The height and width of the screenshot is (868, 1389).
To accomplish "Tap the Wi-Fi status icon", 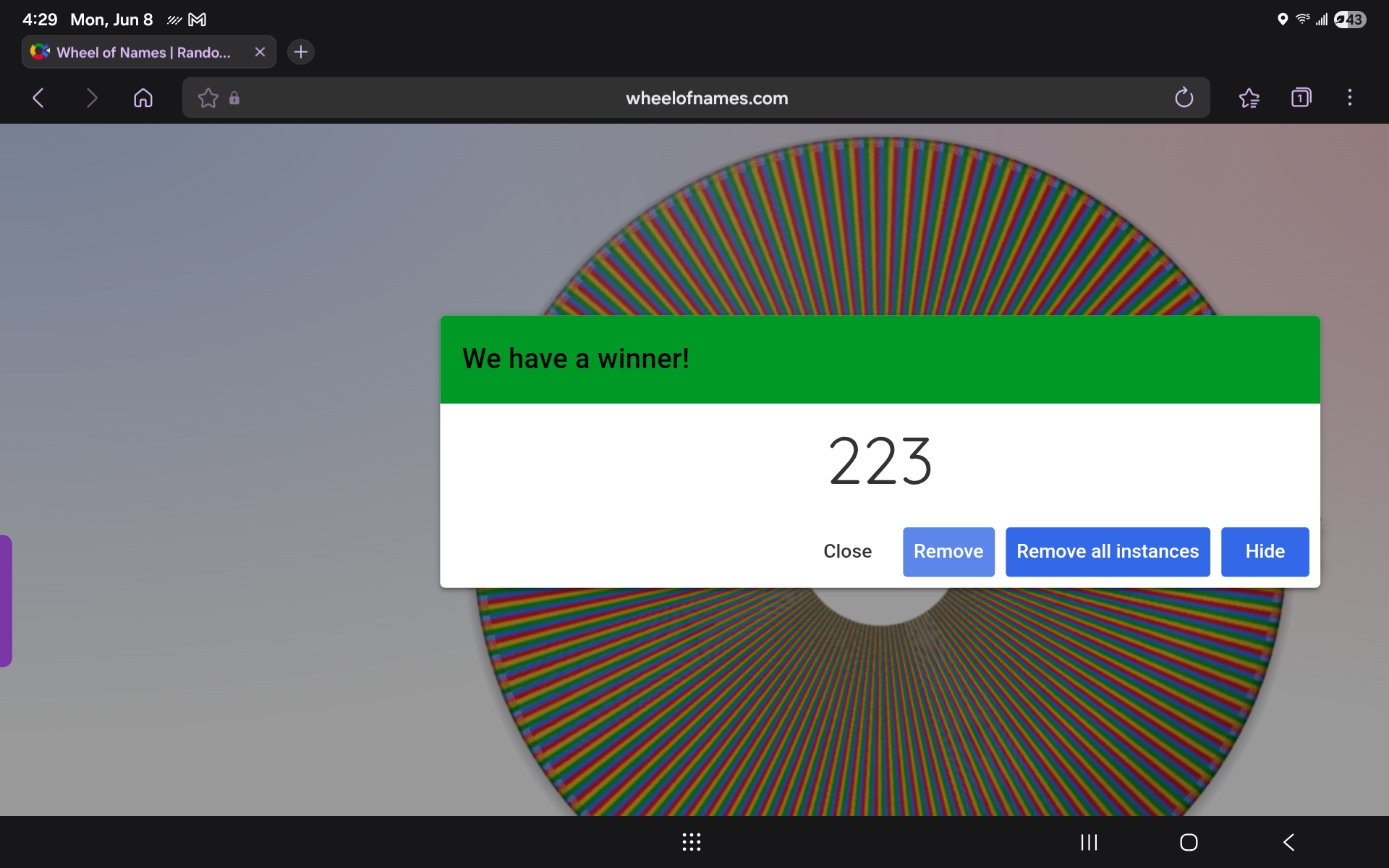I will click(1302, 20).
